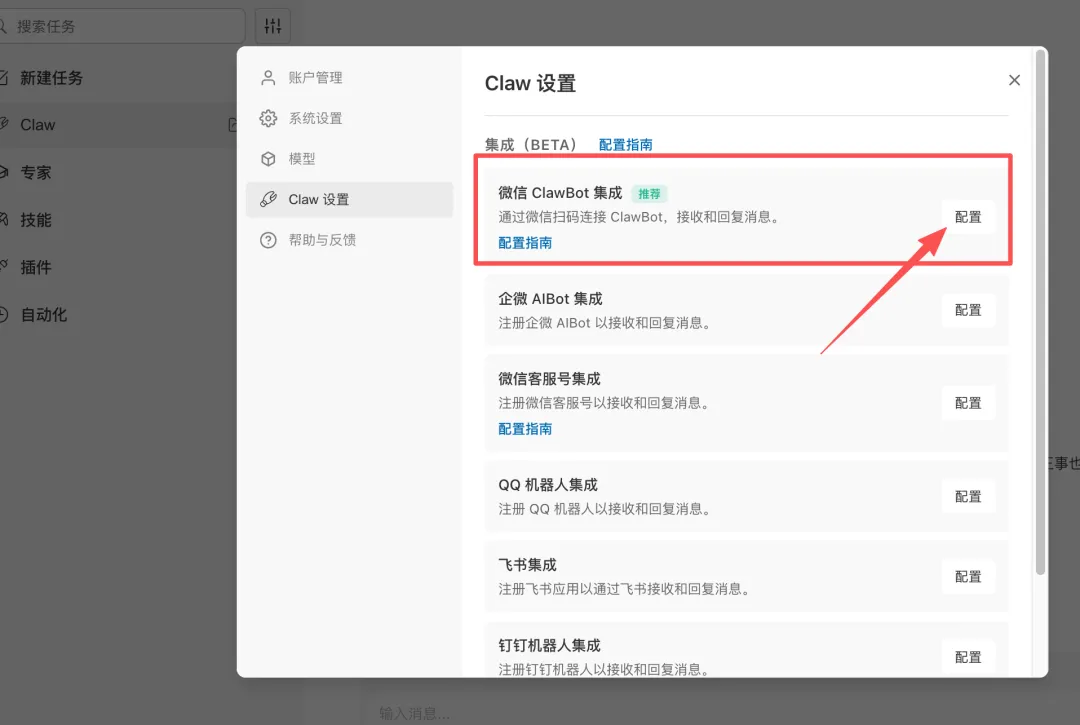
Task: Open 系统设置 settings tab
Action: coord(349,118)
